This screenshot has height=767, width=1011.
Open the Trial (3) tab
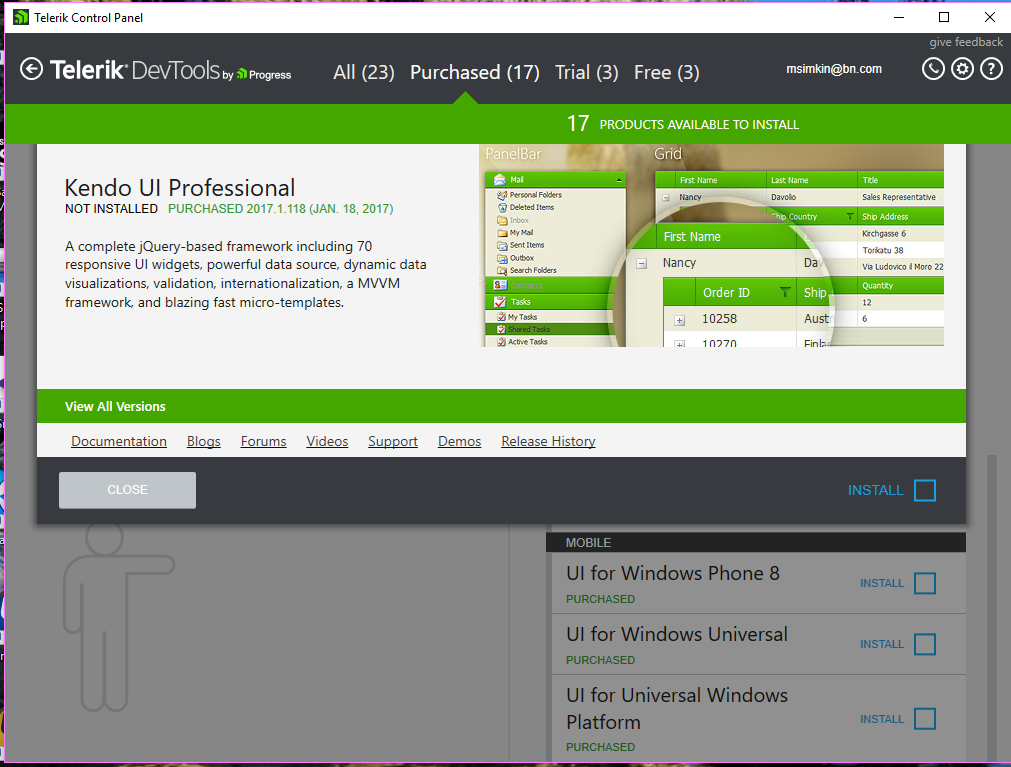pos(587,72)
